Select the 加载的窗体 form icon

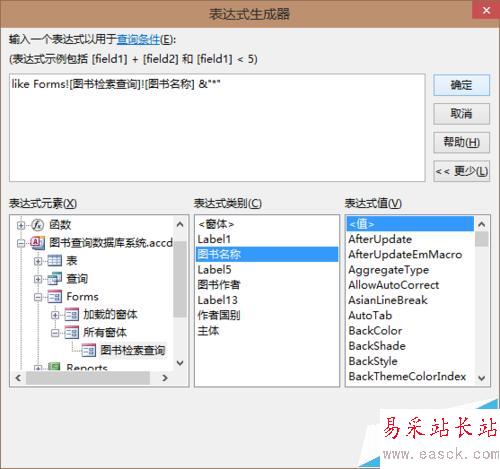pyautogui.click(x=72, y=314)
